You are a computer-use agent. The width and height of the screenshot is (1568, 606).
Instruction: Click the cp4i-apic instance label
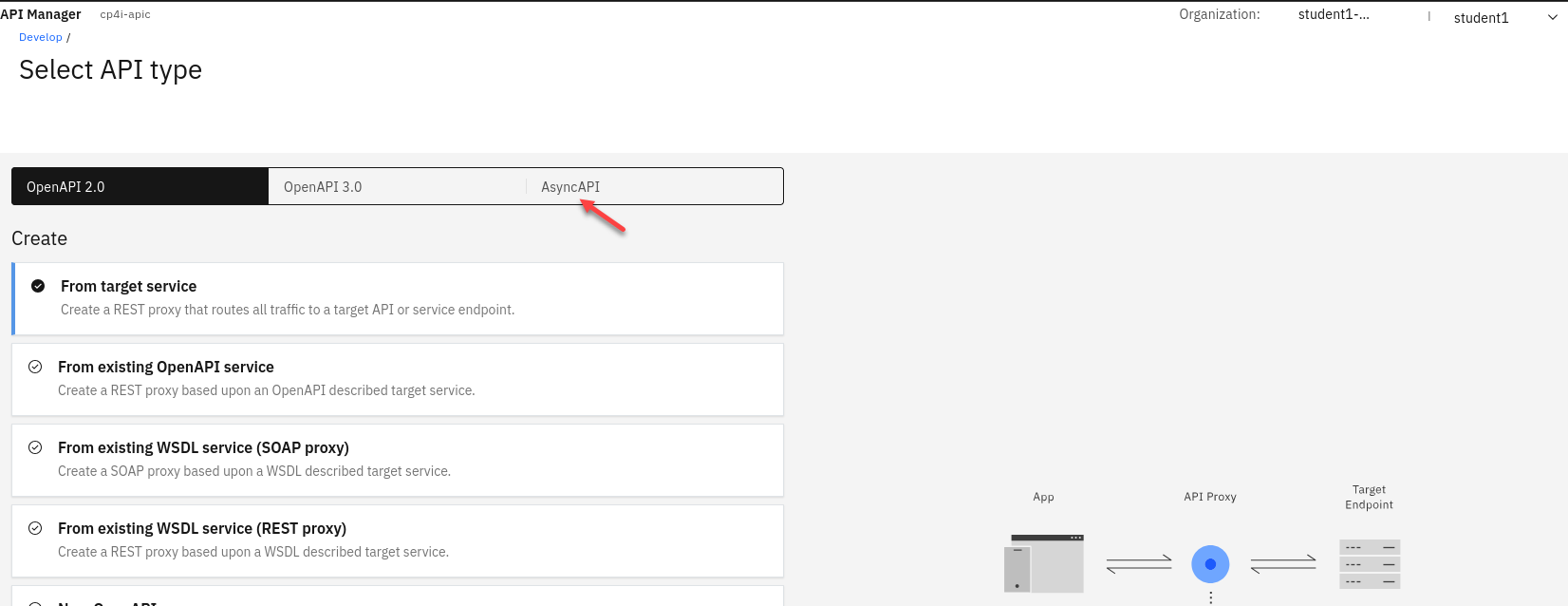click(125, 15)
